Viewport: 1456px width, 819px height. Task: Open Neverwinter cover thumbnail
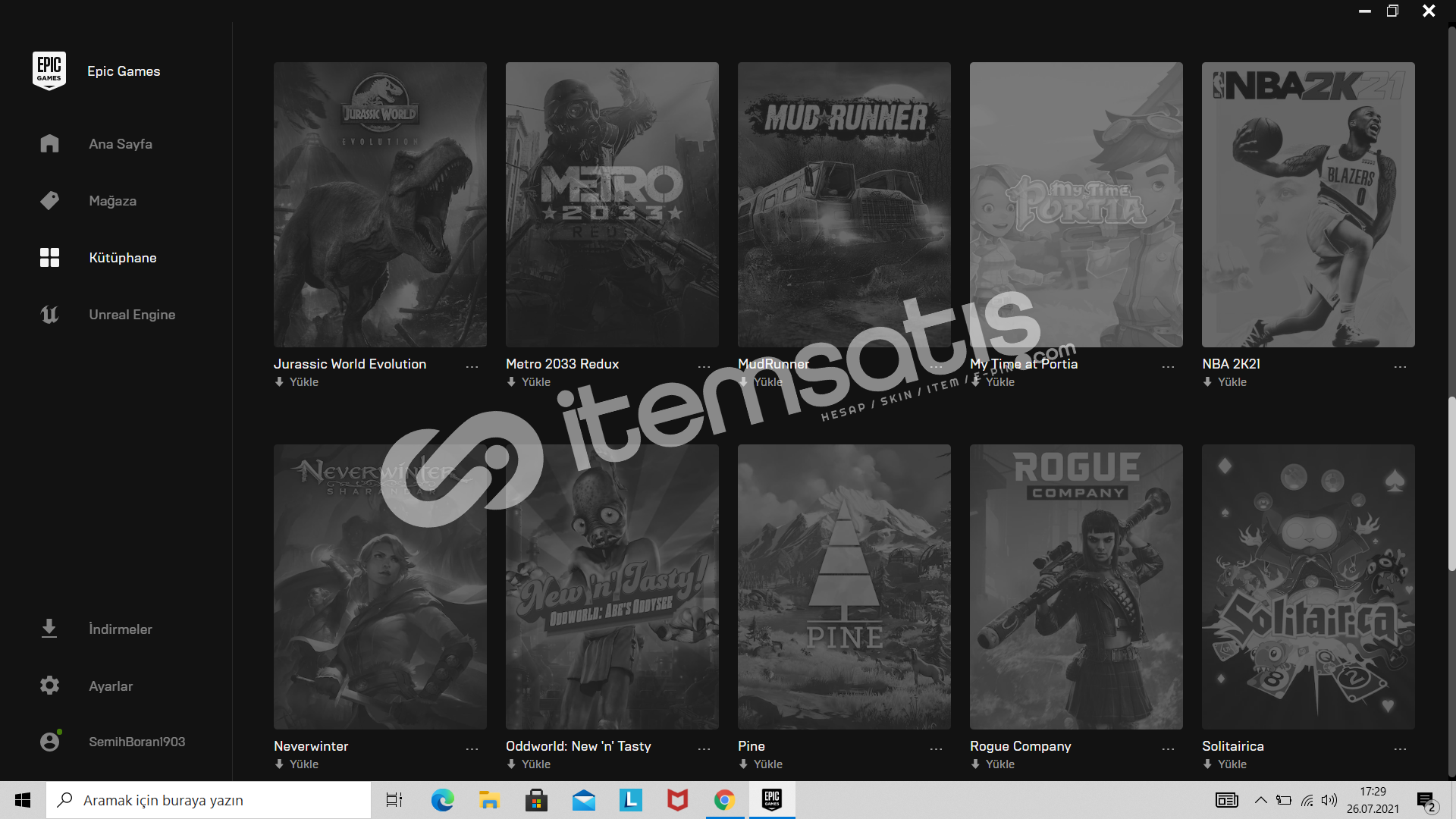tap(380, 587)
